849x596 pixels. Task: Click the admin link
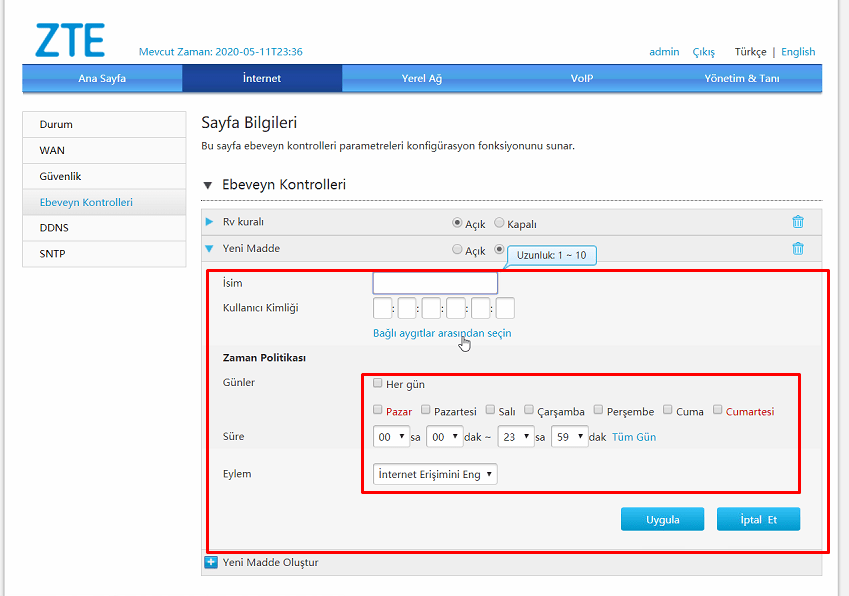(x=664, y=51)
